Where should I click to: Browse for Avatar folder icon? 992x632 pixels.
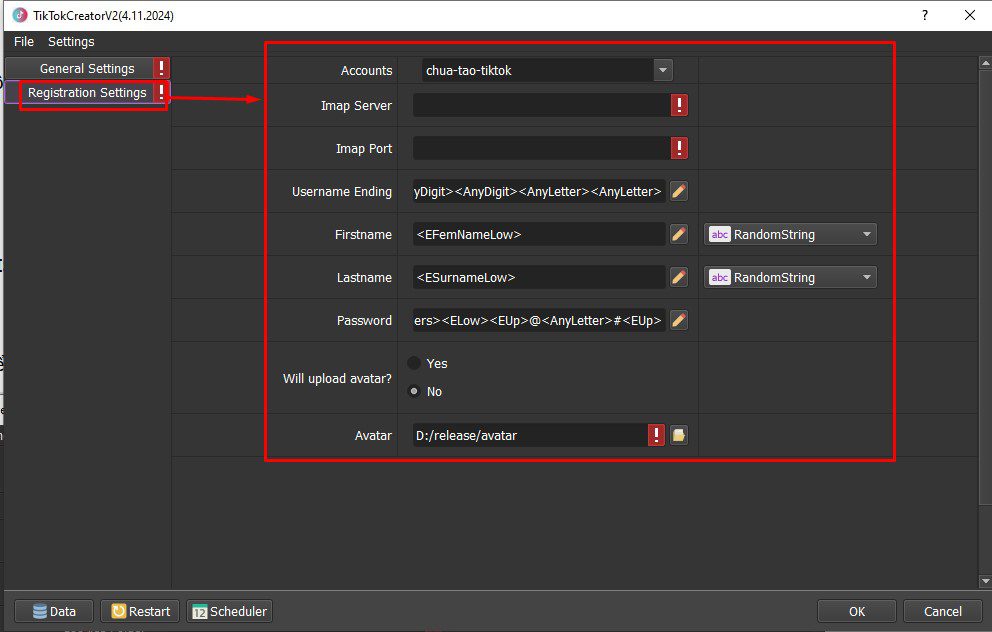679,435
